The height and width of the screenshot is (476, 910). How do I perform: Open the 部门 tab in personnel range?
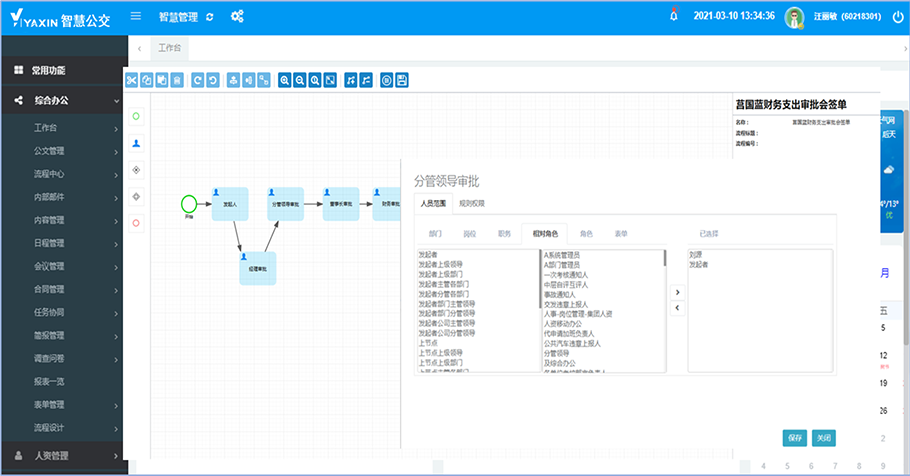click(435, 233)
